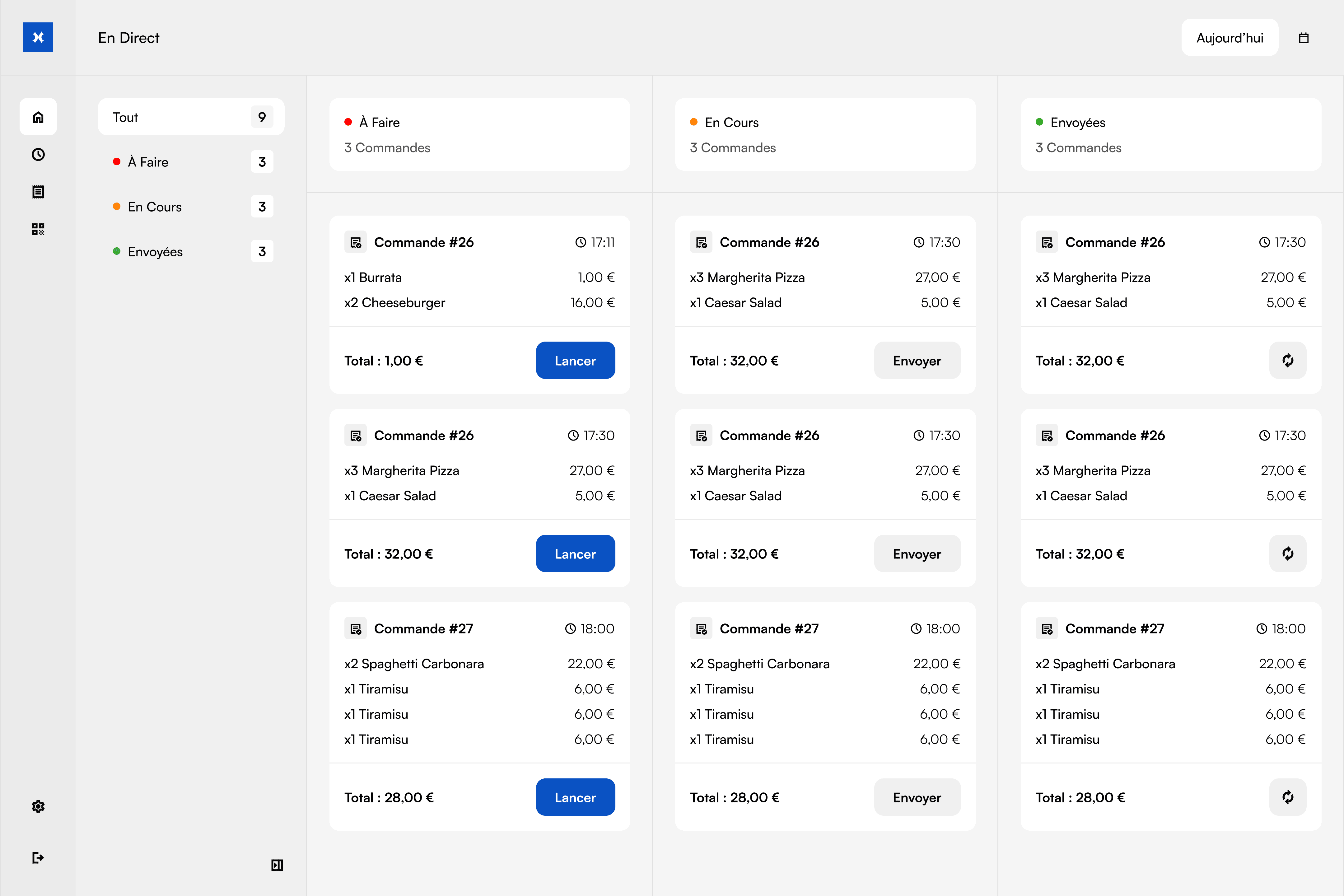Click the À Faire column header card

(x=479, y=134)
